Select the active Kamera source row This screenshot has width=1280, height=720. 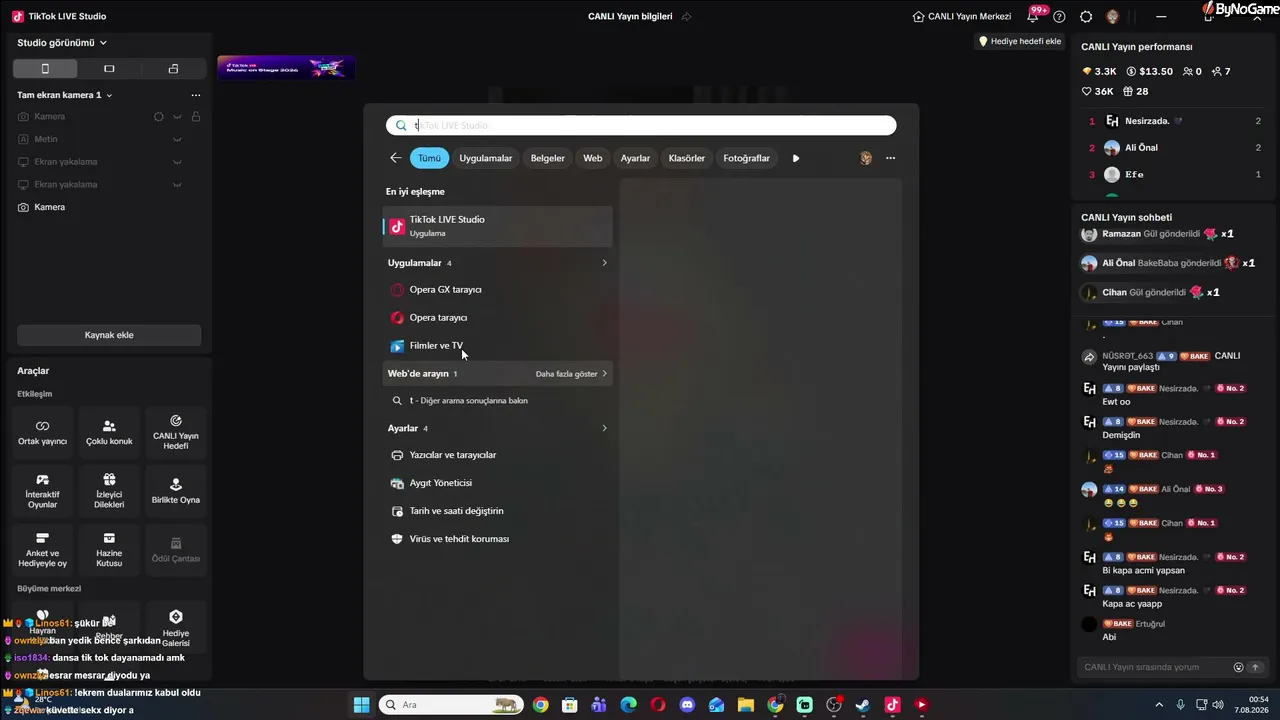109,207
